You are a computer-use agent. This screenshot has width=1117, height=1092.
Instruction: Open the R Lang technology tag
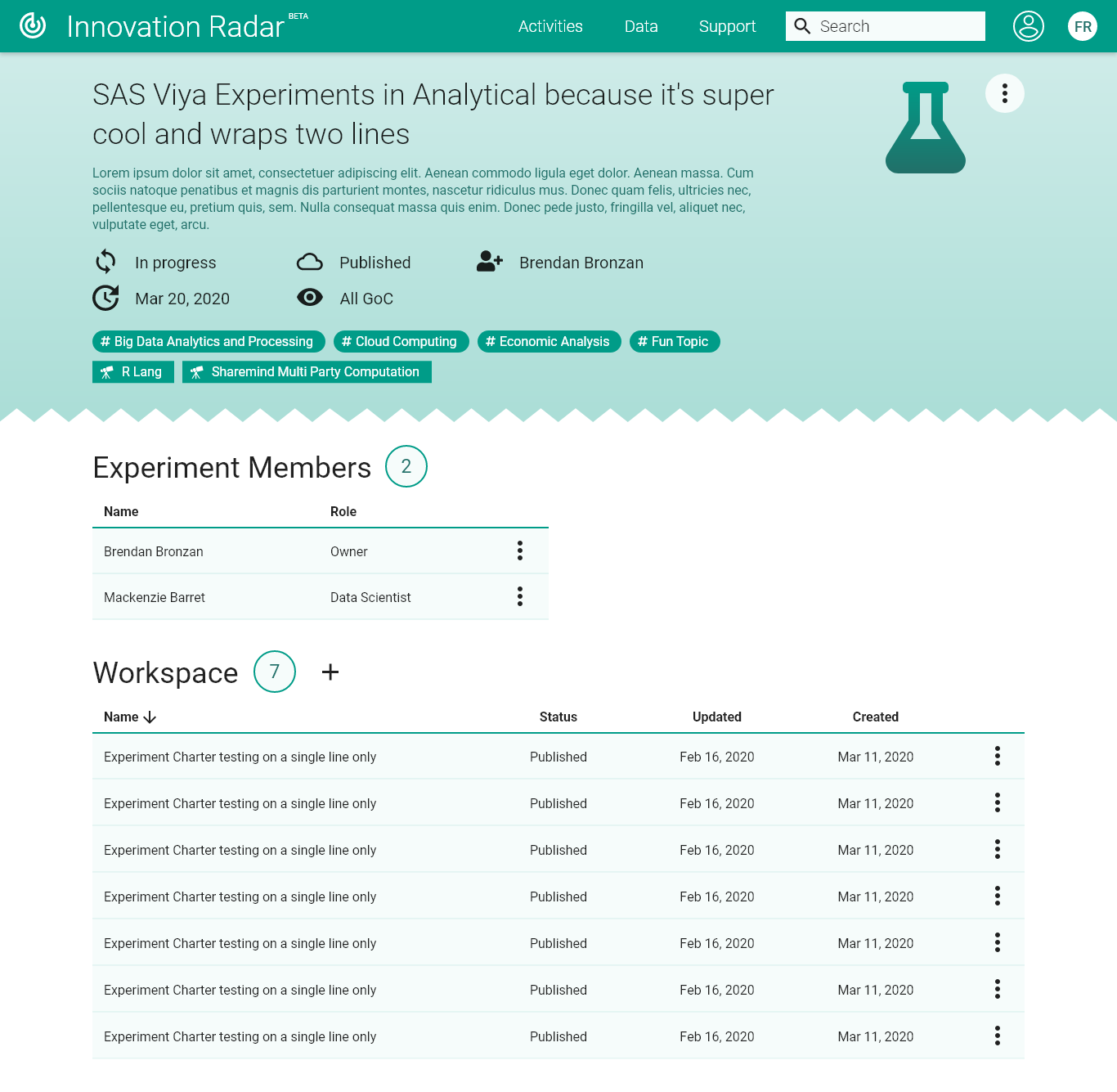(x=133, y=371)
